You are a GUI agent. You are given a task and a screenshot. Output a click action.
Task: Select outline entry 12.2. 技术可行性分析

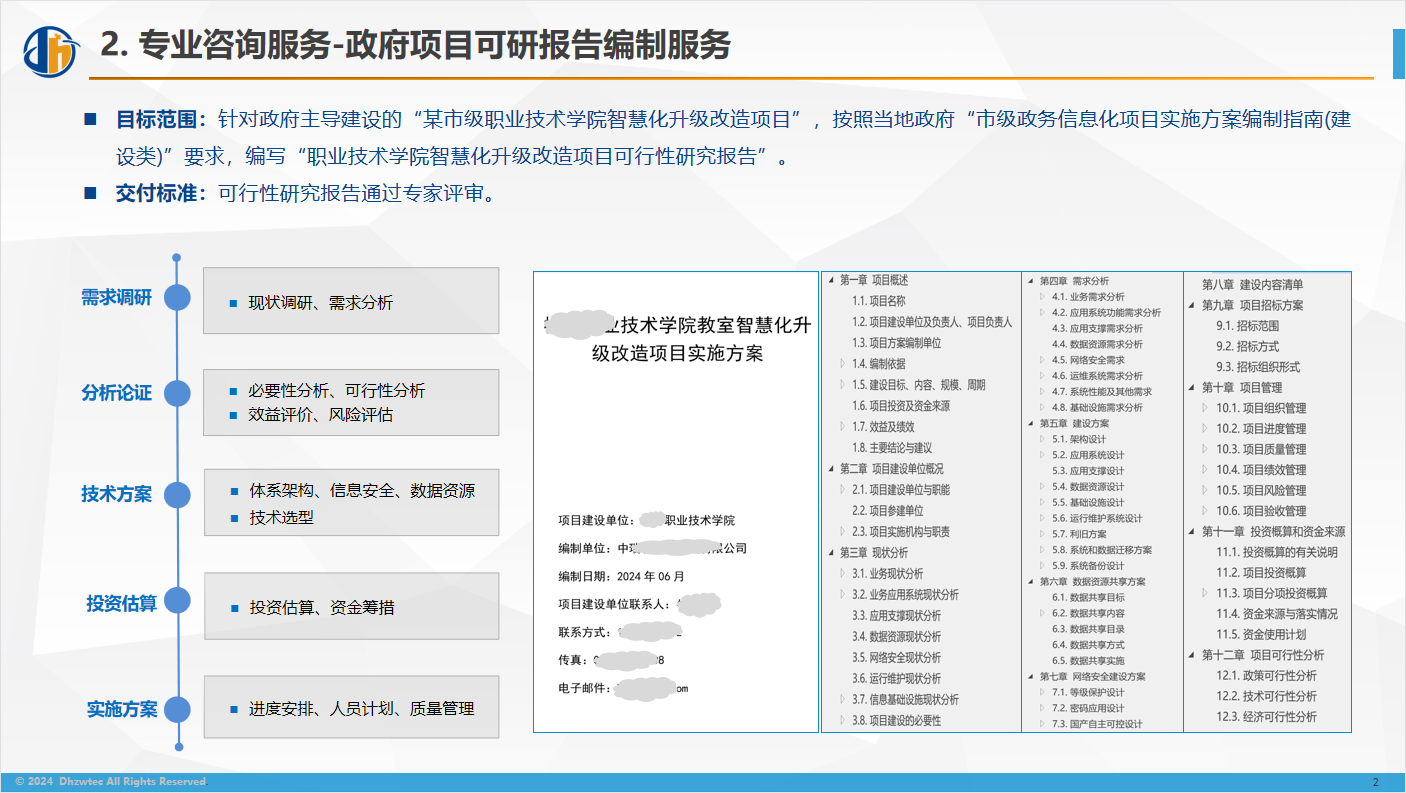pyautogui.click(x=1266, y=696)
